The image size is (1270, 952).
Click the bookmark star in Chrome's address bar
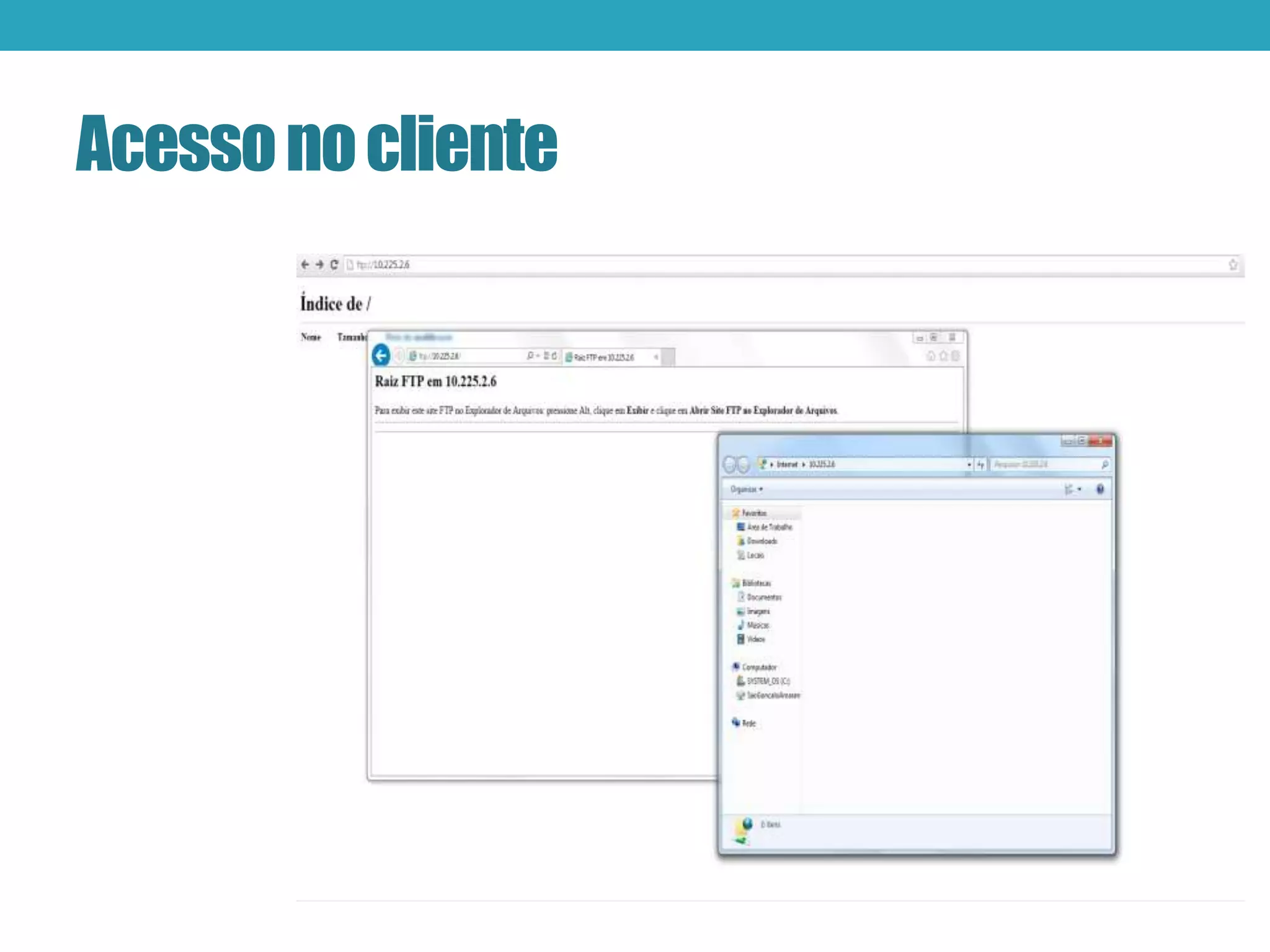(1233, 265)
